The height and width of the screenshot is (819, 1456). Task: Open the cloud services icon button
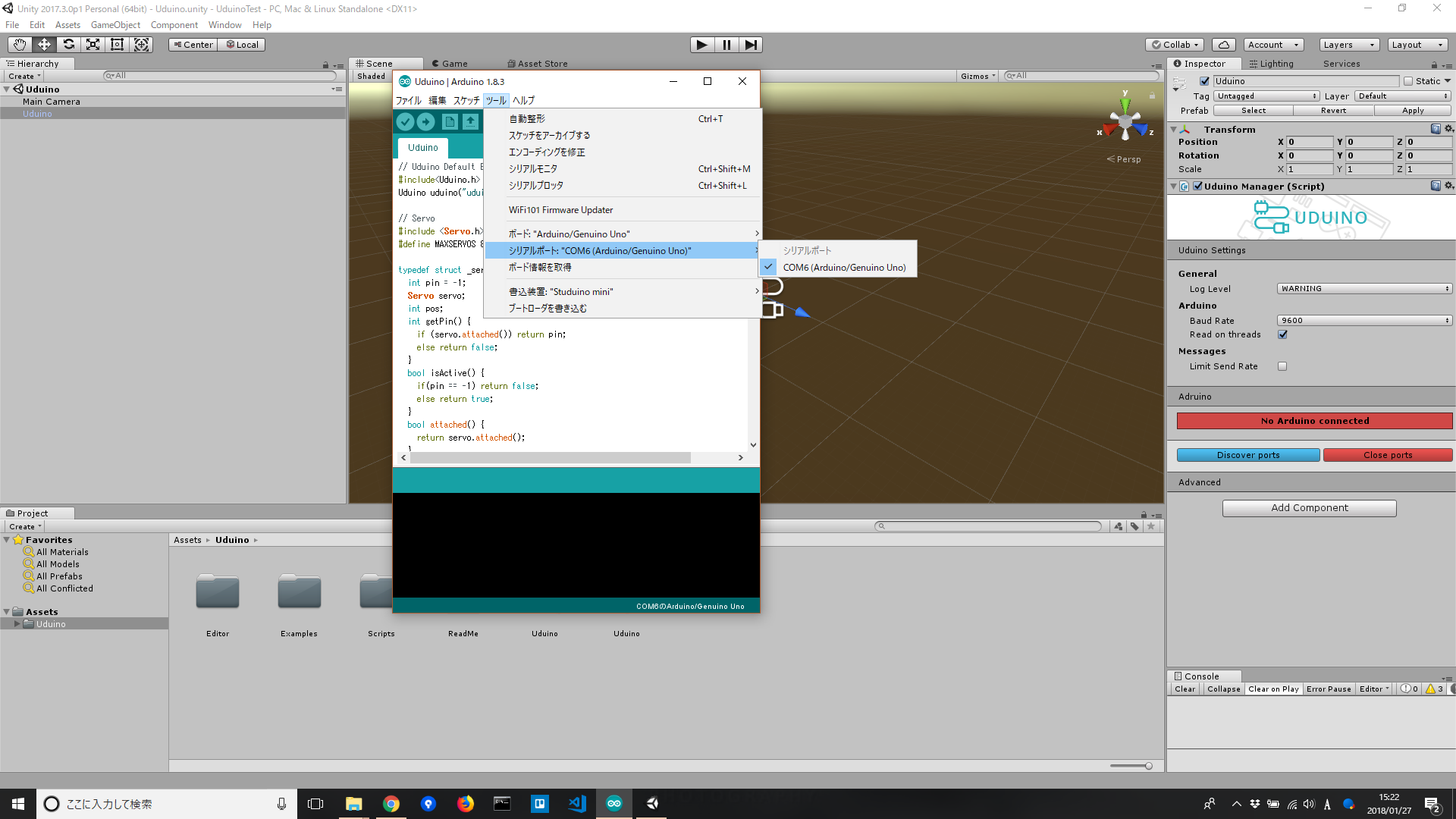[1223, 45]
